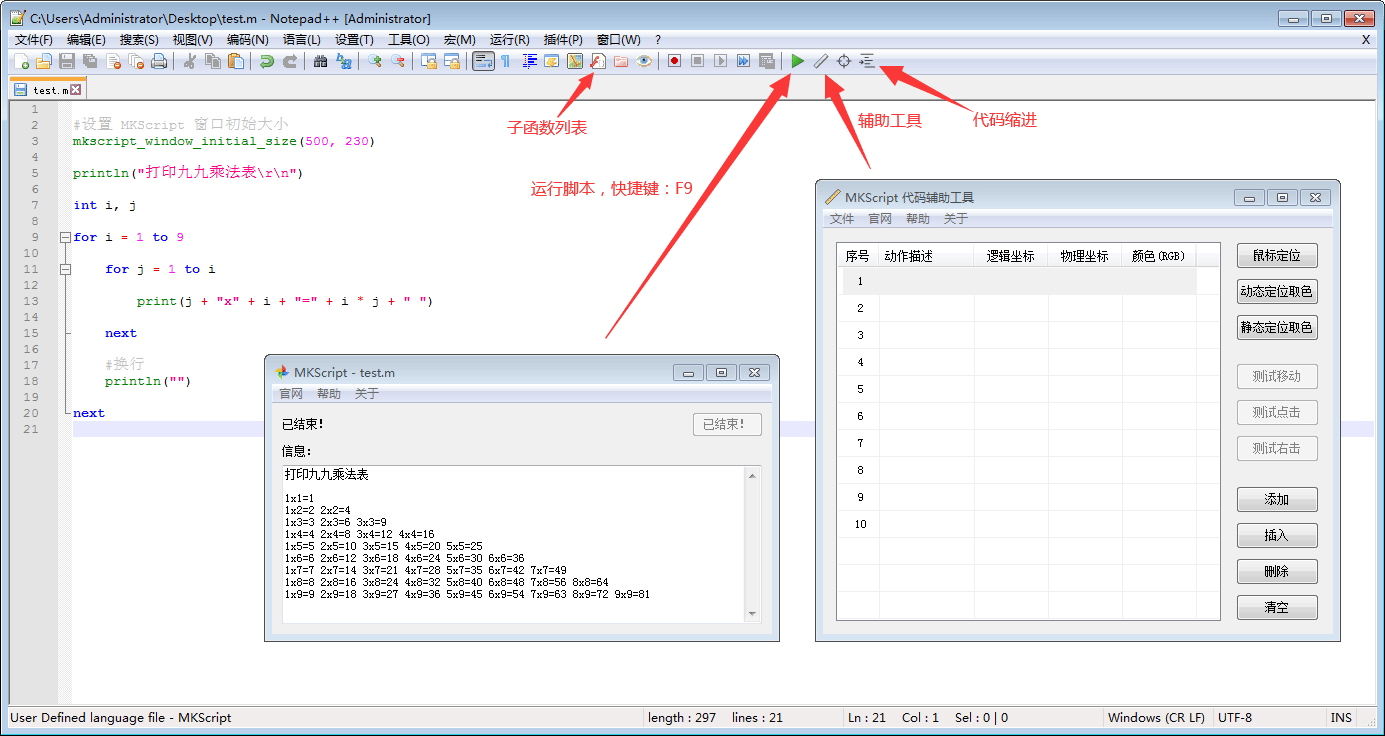Screen dimensions: 1385x736
Task: Open the 运行(R) menu
Action: (x=509, y=40)
